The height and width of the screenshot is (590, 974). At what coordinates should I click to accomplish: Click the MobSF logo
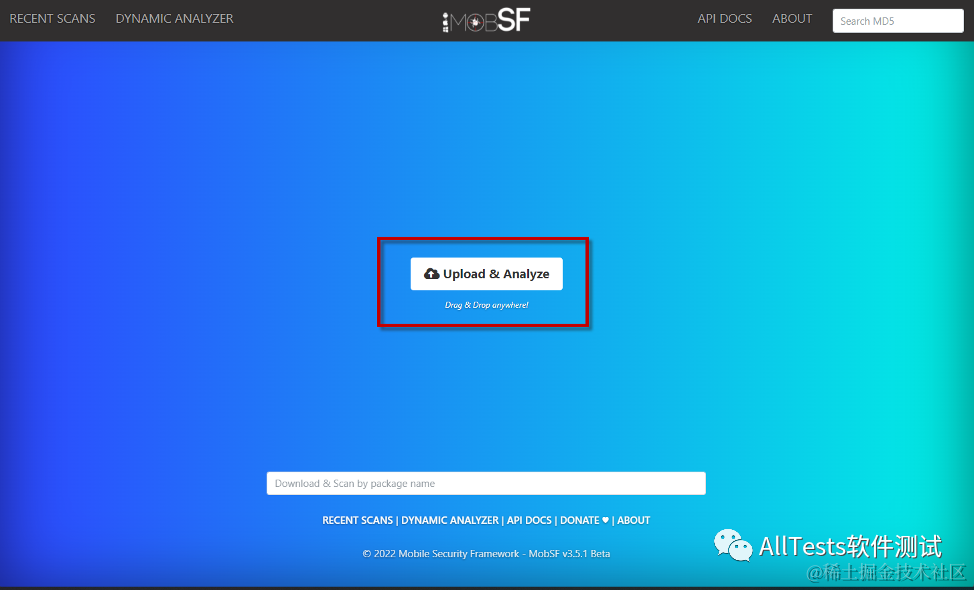486,20
